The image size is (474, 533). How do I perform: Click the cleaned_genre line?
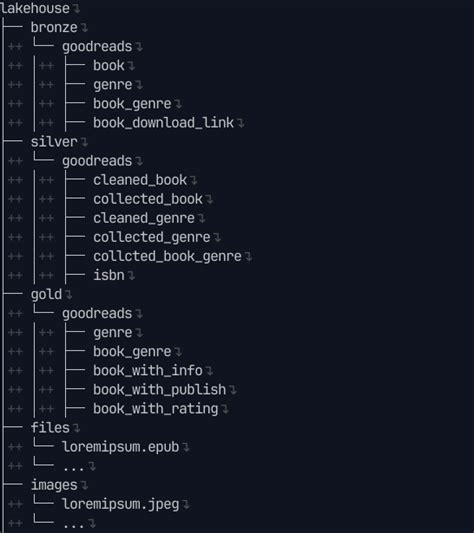click(x=144, y=218)
